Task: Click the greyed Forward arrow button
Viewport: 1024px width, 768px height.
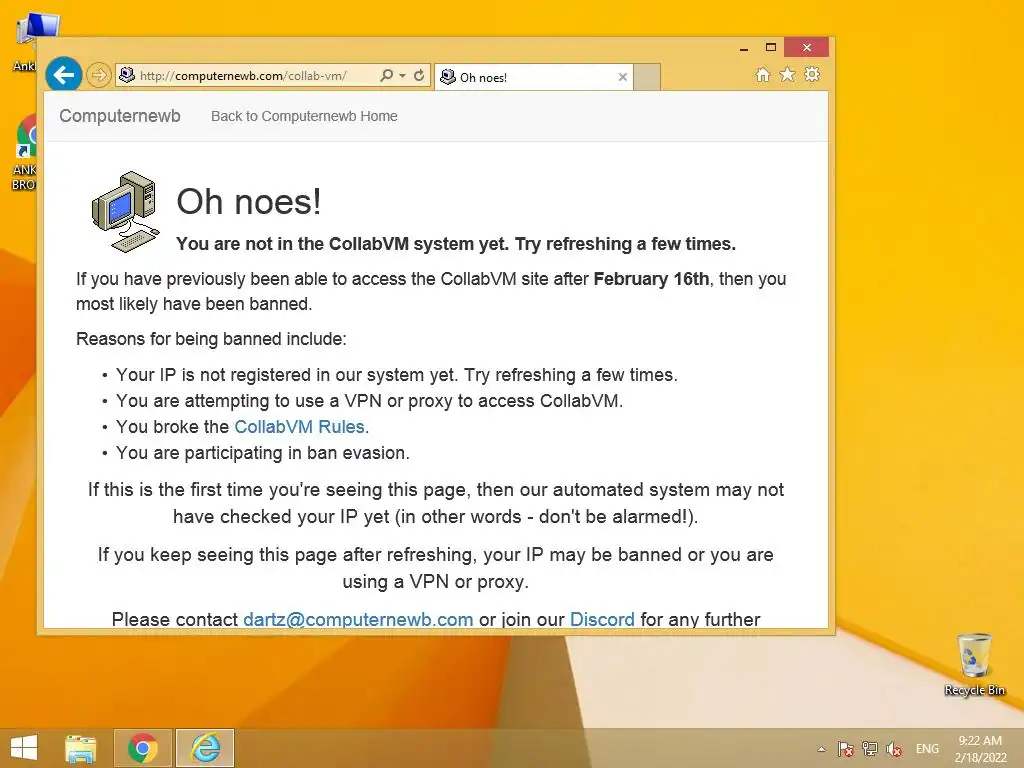Action: pyautogui.click(x=98, y=75)
